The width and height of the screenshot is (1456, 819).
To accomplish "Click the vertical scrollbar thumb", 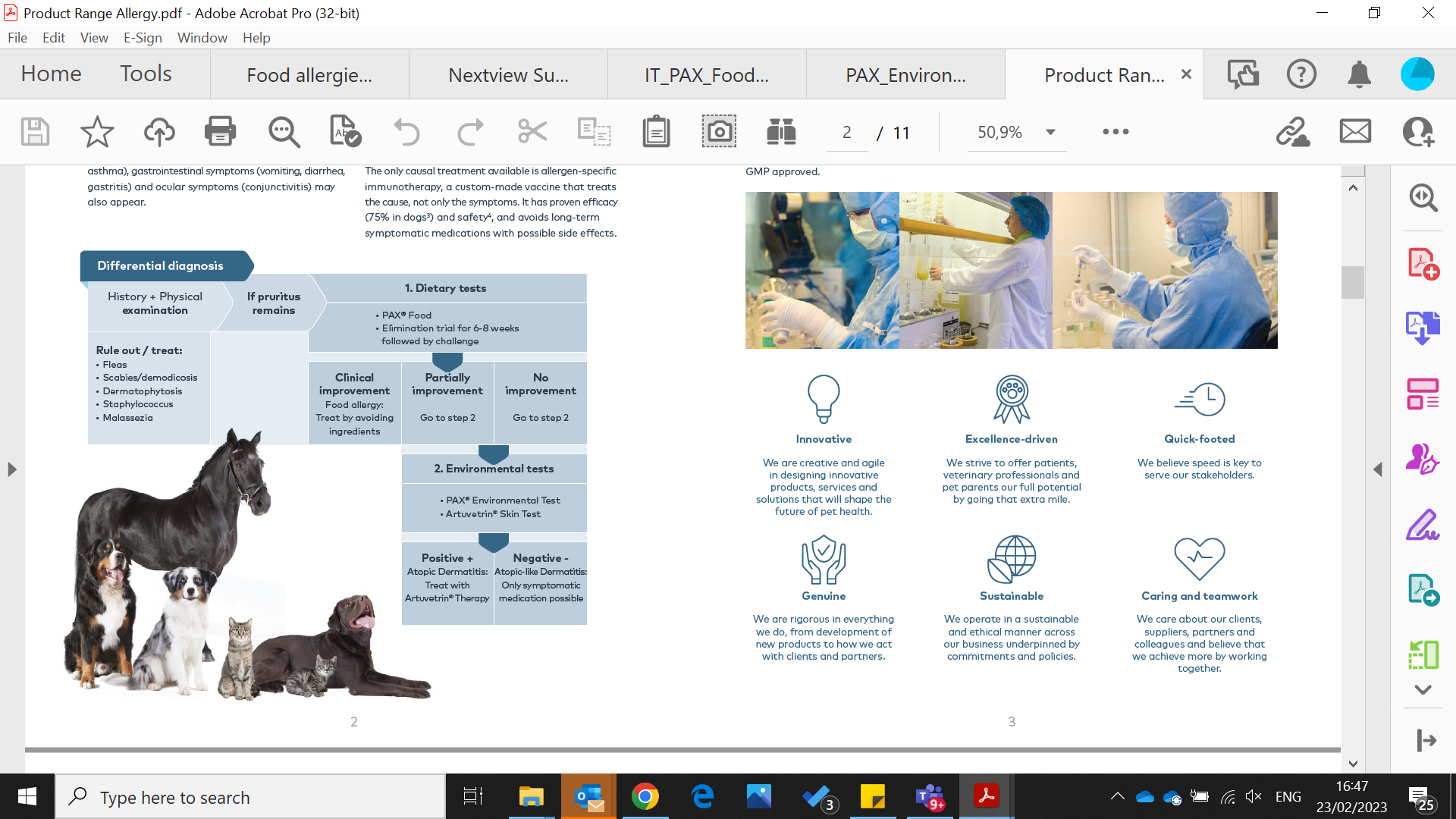I will (1352, 282).
